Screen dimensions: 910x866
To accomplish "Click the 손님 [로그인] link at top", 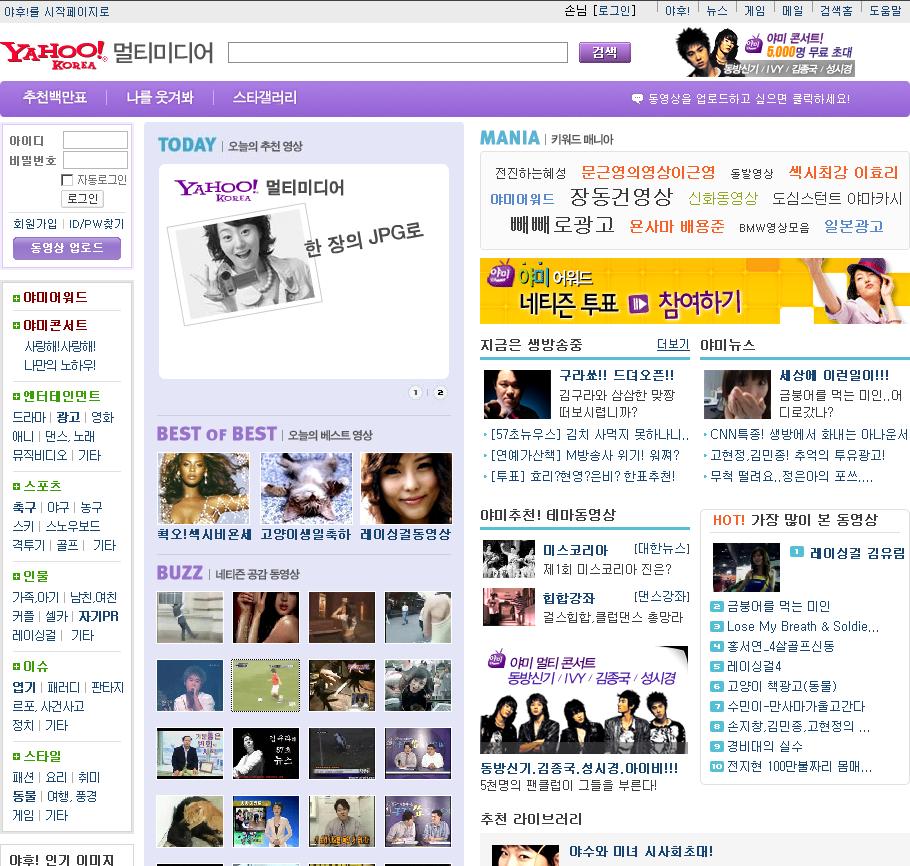I will tap(600, 10).
